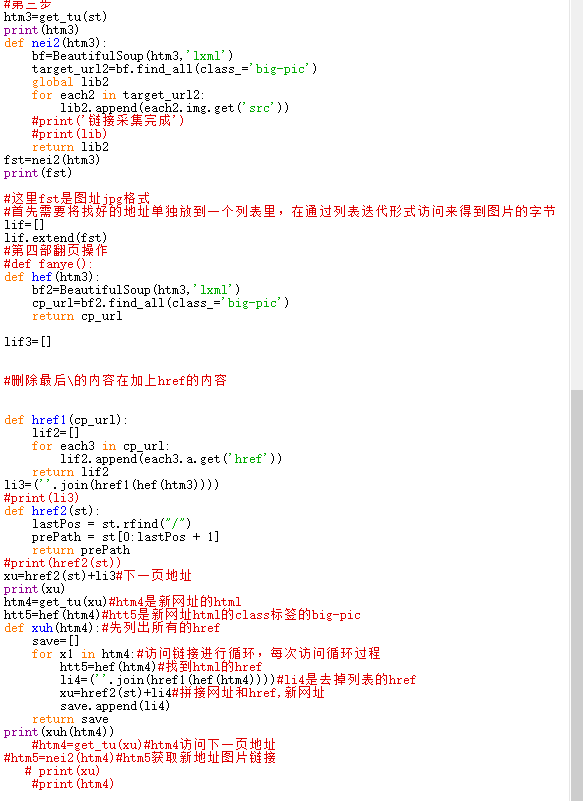Screen dimensions: 583x801
Task: Click the 'xu=href2(st)+li4' line
Action: click(192, 693)
